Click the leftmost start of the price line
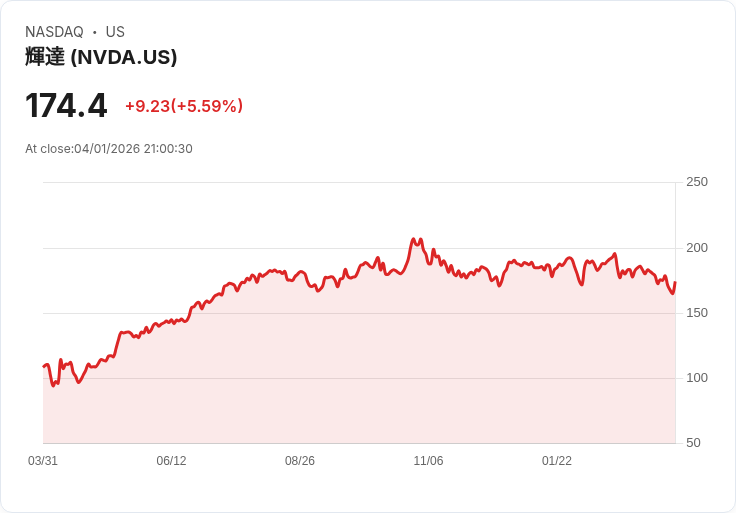This screenshot has width=736, height=513. point(44,366)
